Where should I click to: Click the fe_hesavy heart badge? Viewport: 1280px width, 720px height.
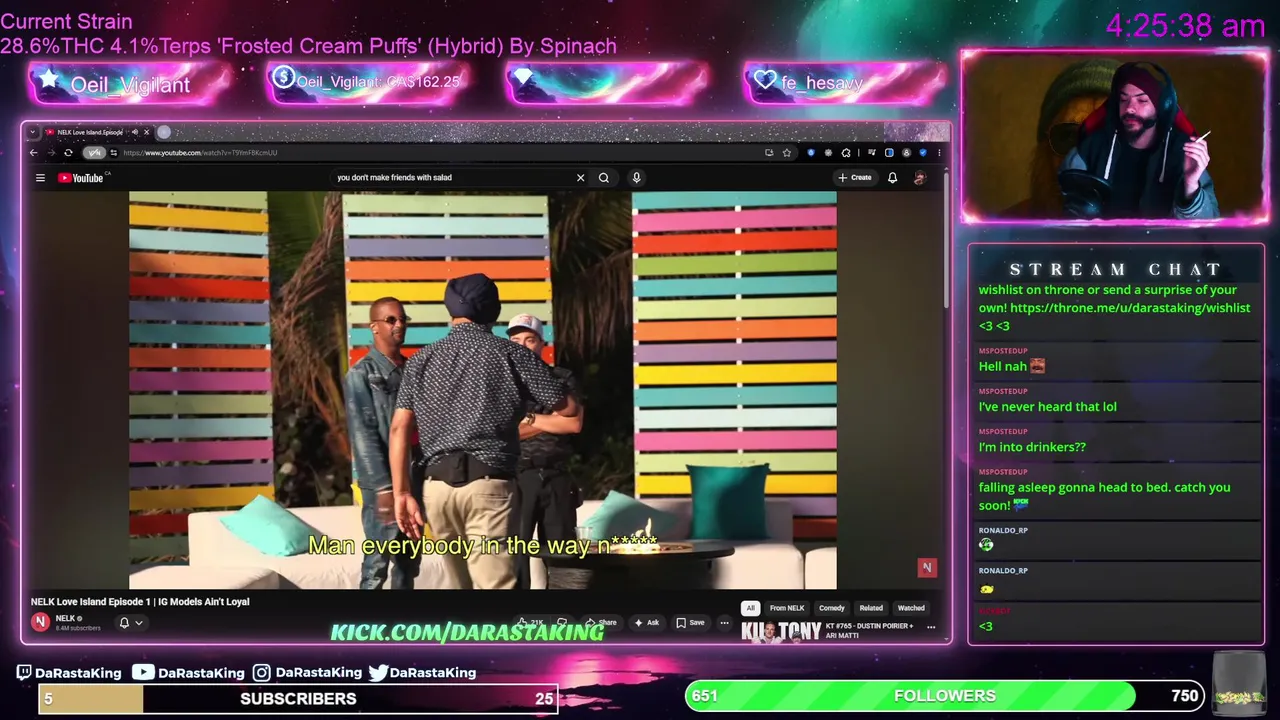(845, 82)
